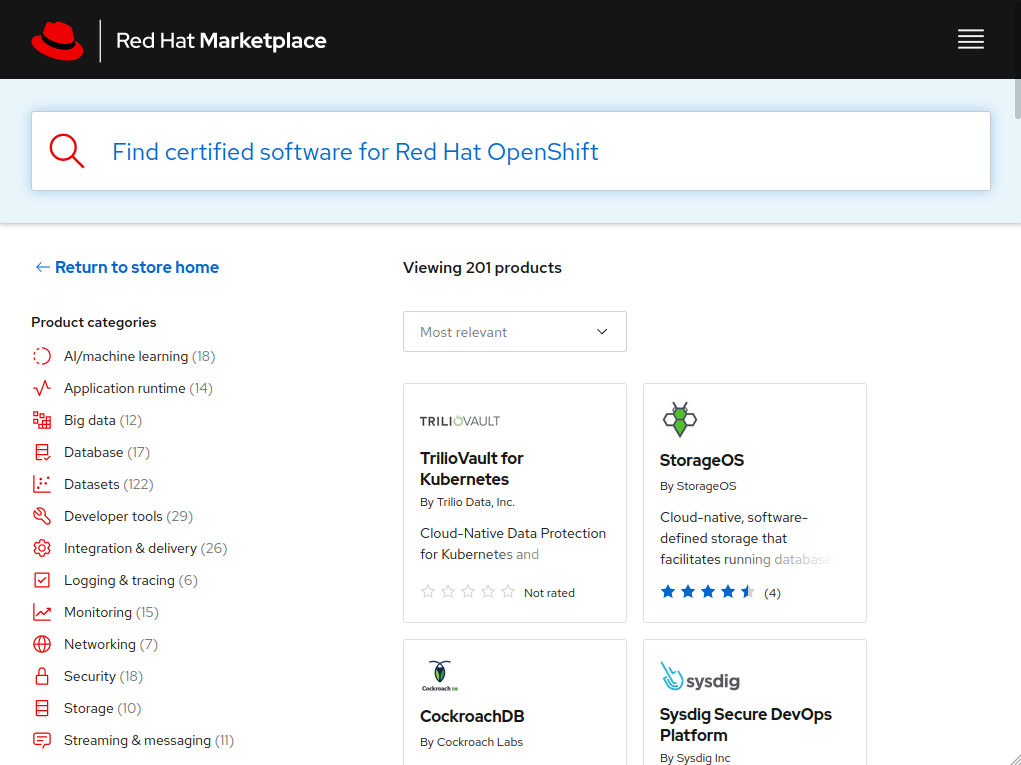Click "By Sysdig Inc" vendor text
The image size is (1021, 765).
(695, 758)
